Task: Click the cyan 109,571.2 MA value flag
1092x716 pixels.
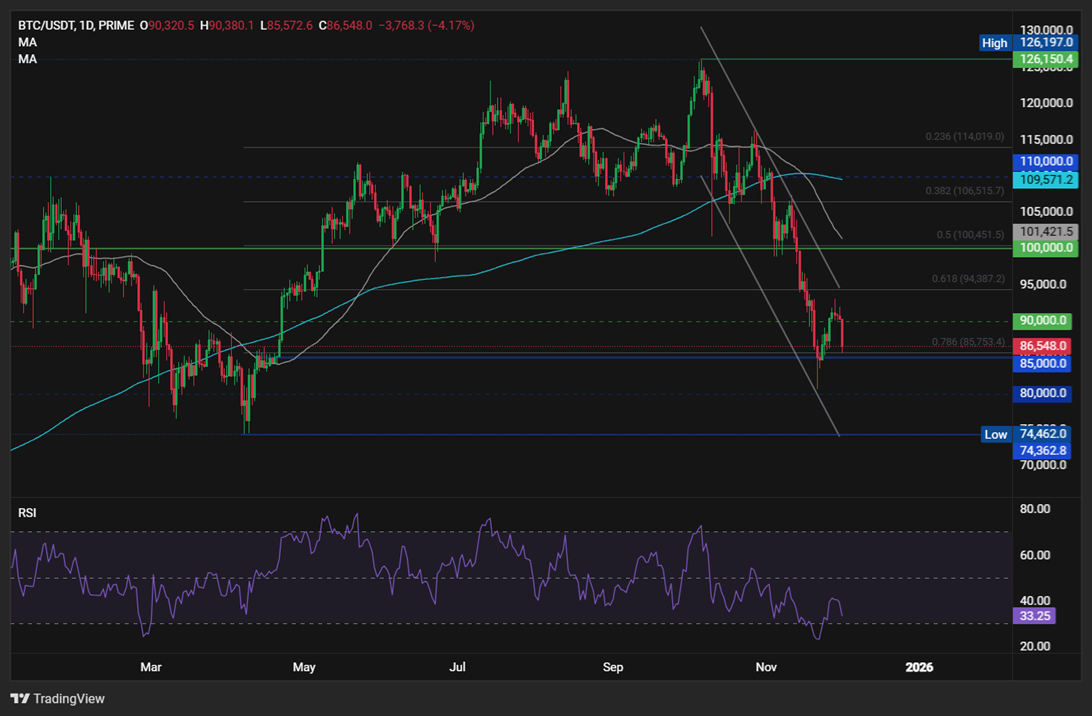Action: click(1044, 180)
